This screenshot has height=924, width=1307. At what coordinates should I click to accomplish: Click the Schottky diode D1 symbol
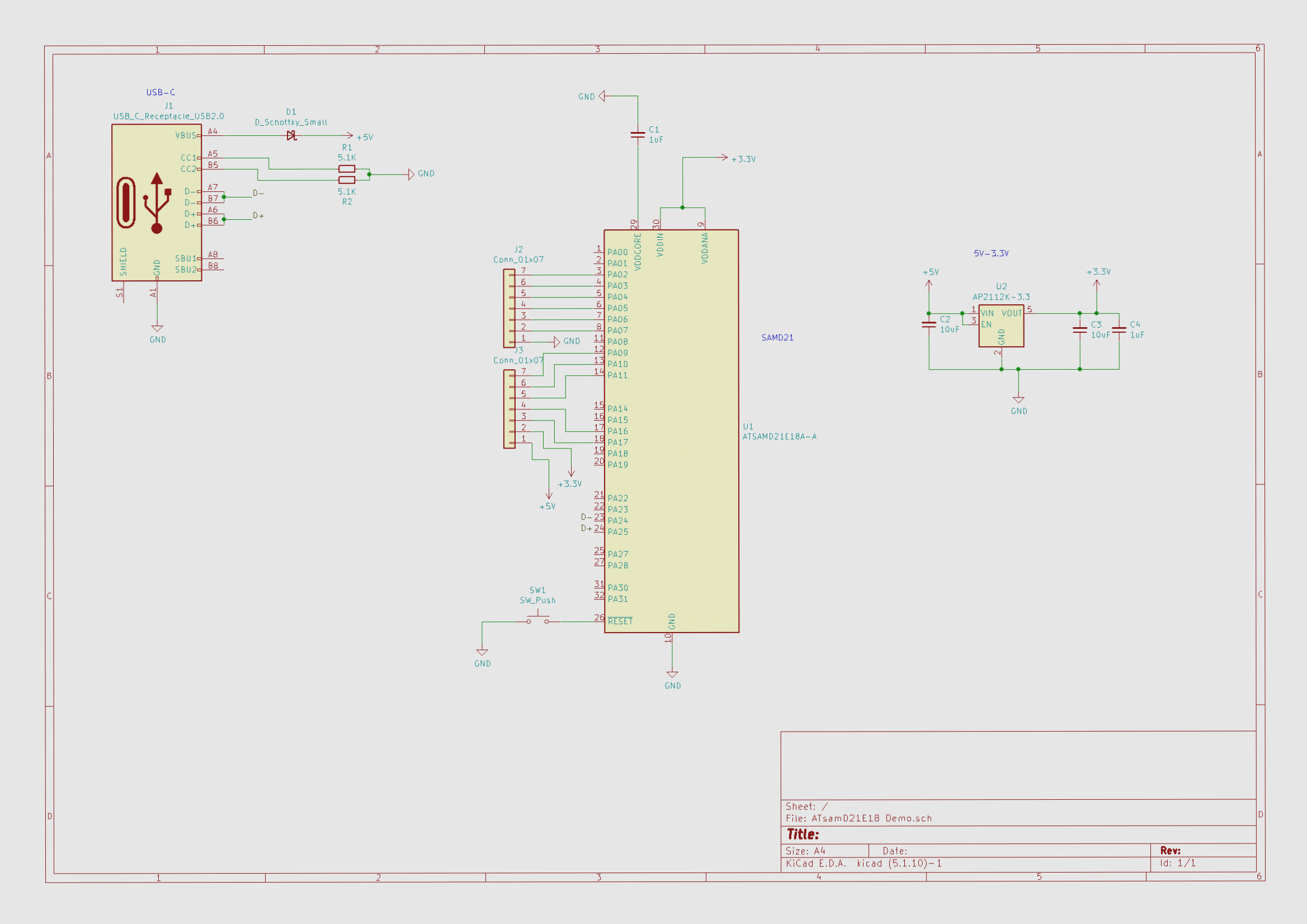click(291, 135)
